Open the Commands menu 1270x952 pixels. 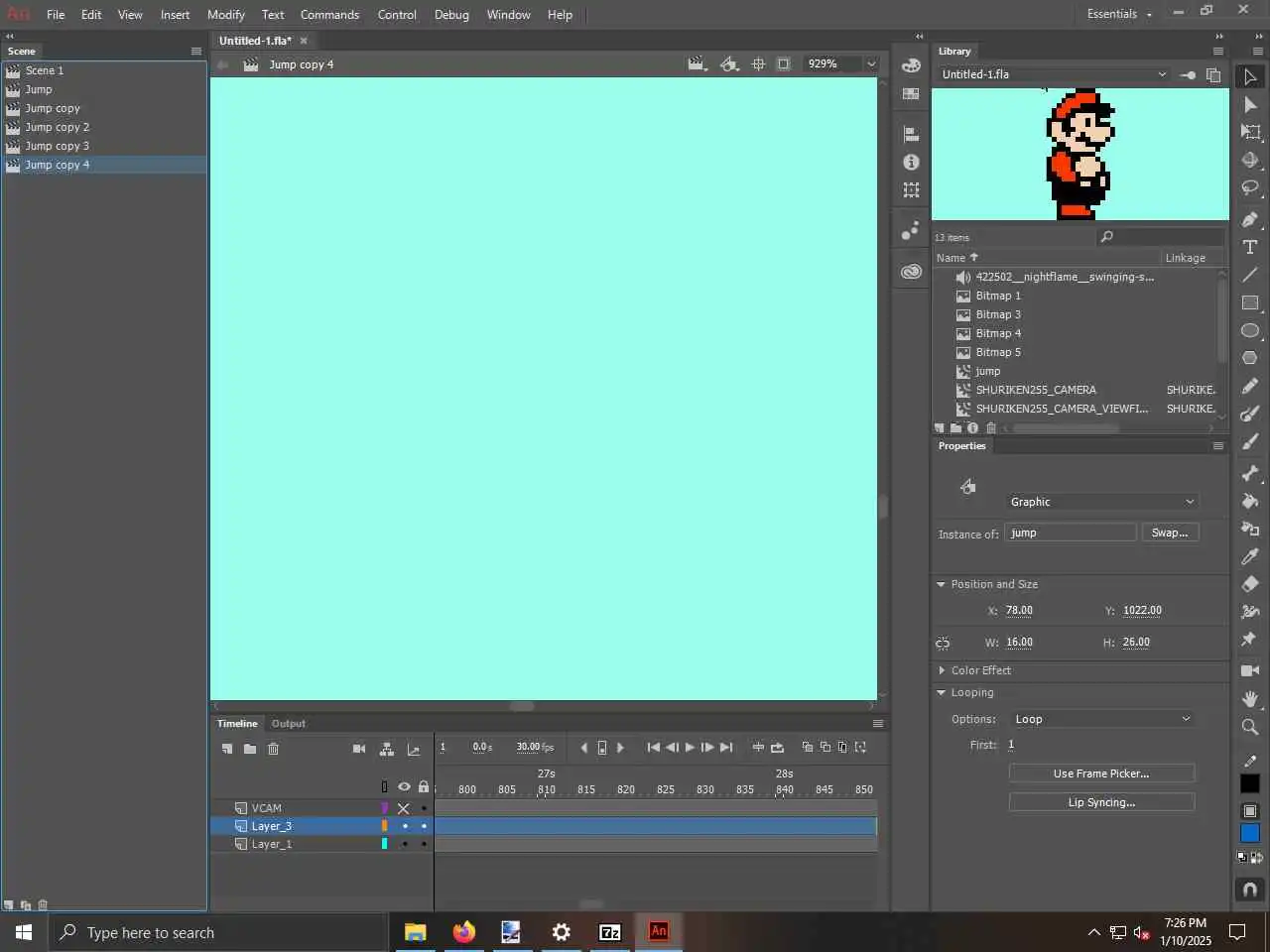[329, 15]
